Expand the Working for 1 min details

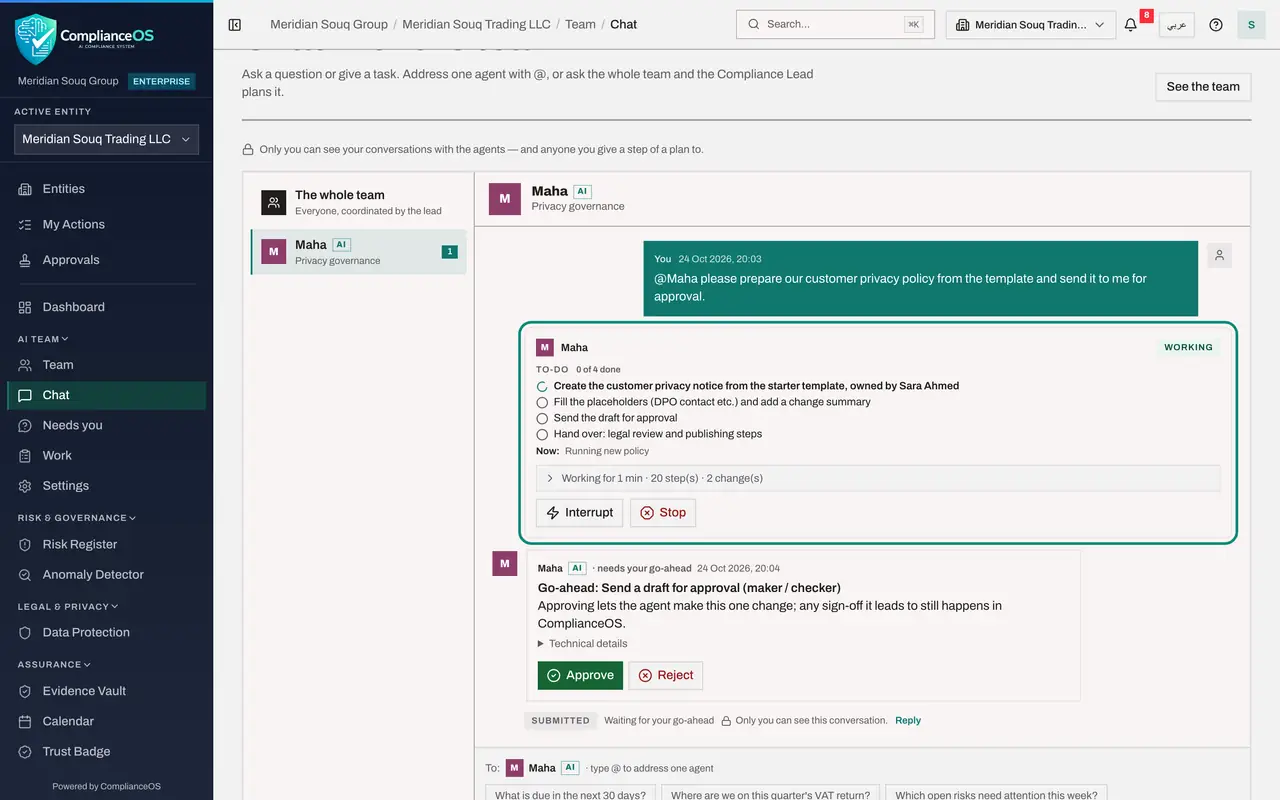(878, 478)
